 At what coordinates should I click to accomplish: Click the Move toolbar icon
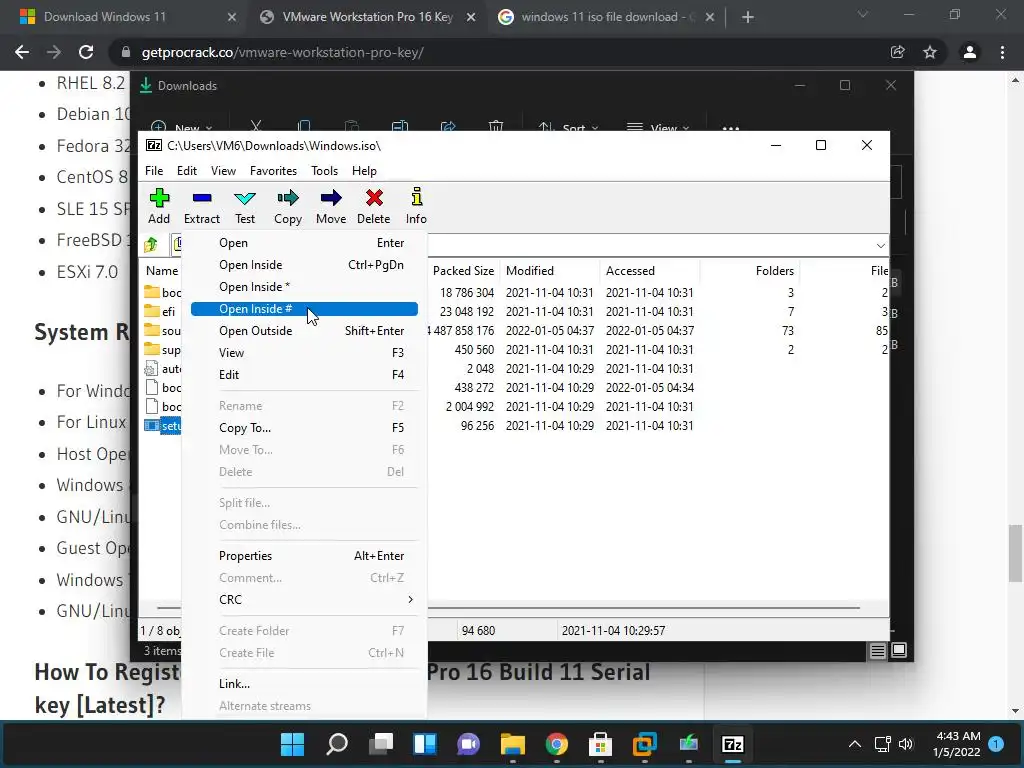pos(331,206)
